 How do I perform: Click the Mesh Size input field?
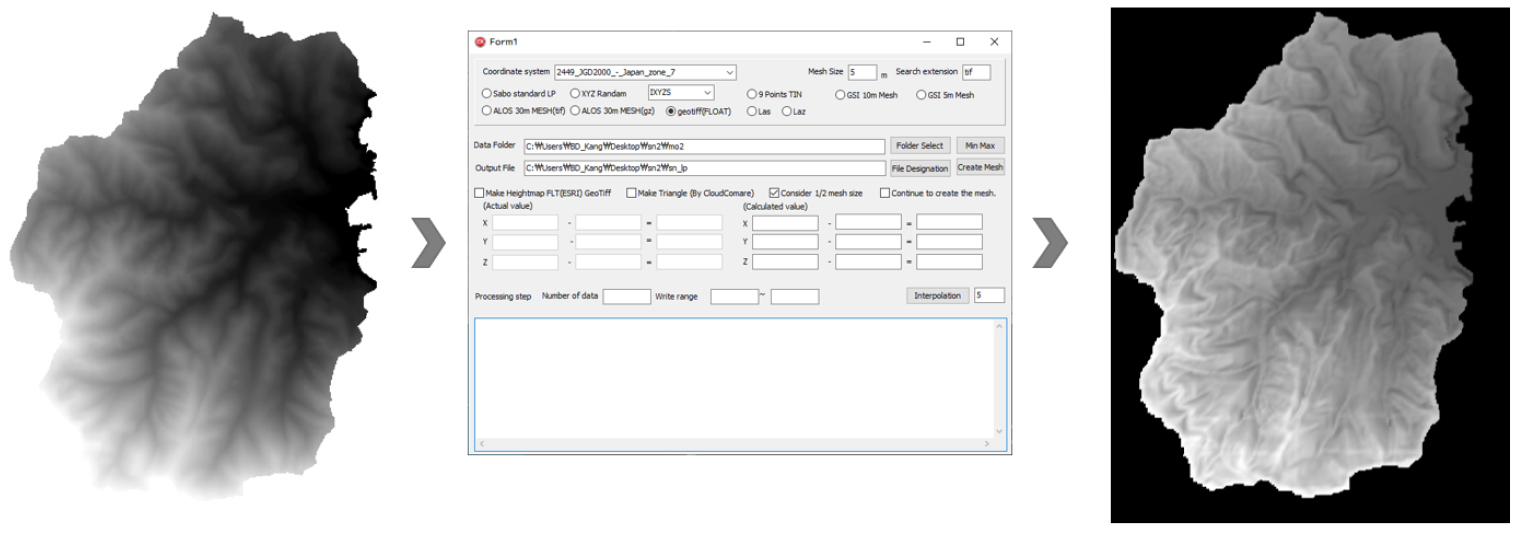tap(861, 73)
